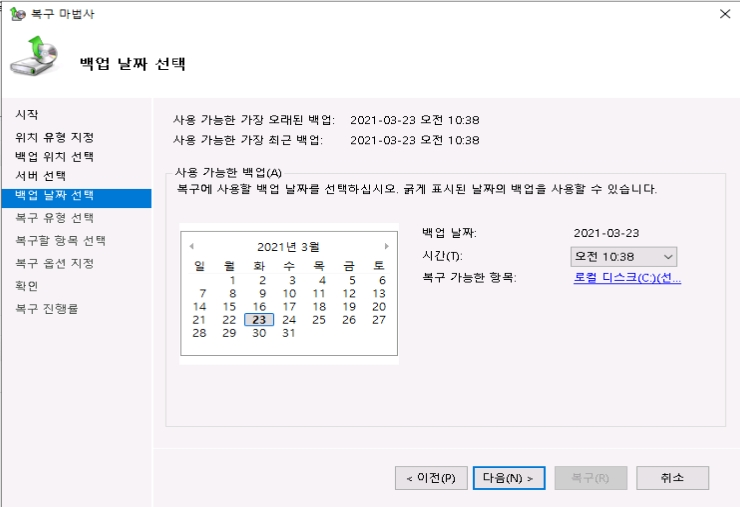Select March 16 in calendar
The image size is (740, 507).
coord(260,306)
